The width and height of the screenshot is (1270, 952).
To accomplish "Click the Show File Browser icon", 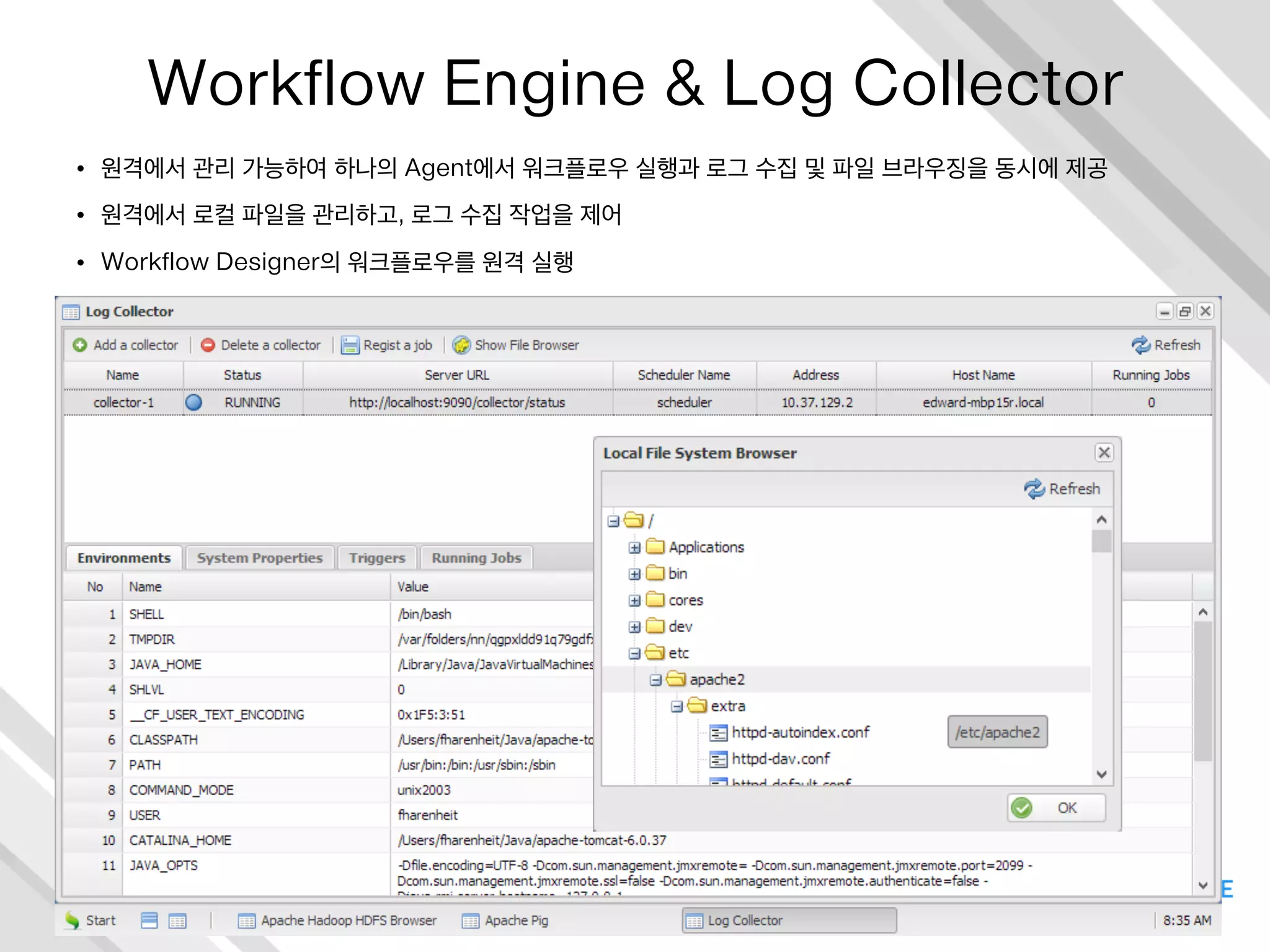I will pos(461,345).
